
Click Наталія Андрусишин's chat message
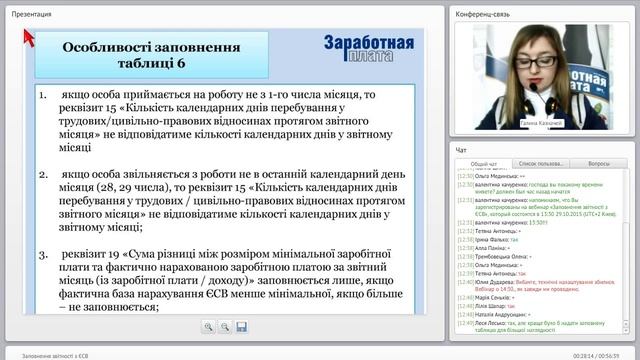coord(494,315)
